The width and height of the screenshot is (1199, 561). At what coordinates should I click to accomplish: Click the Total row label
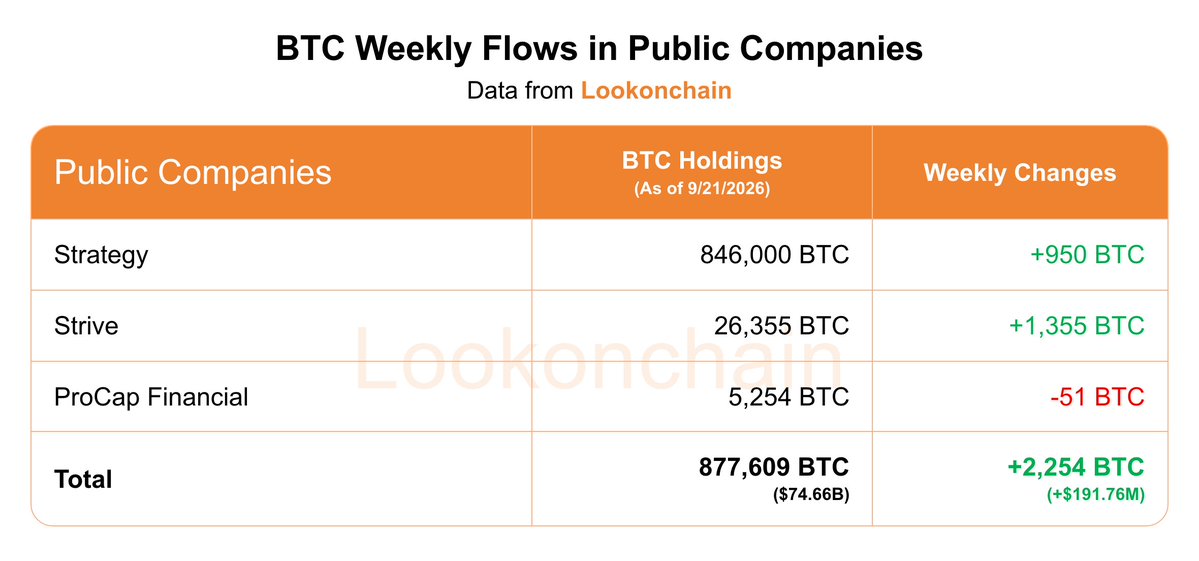pos(83,480)
